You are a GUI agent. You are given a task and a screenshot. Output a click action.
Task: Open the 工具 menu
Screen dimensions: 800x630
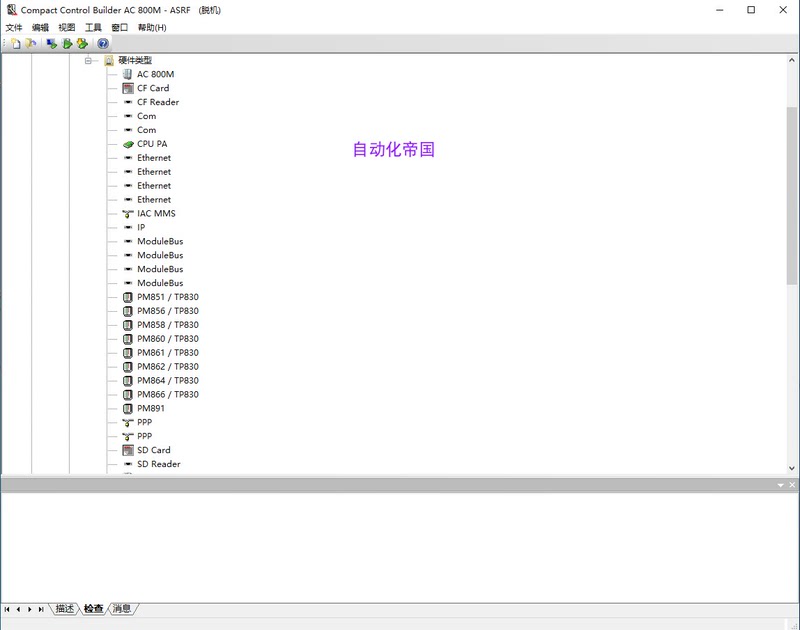(x=93, y=28)
